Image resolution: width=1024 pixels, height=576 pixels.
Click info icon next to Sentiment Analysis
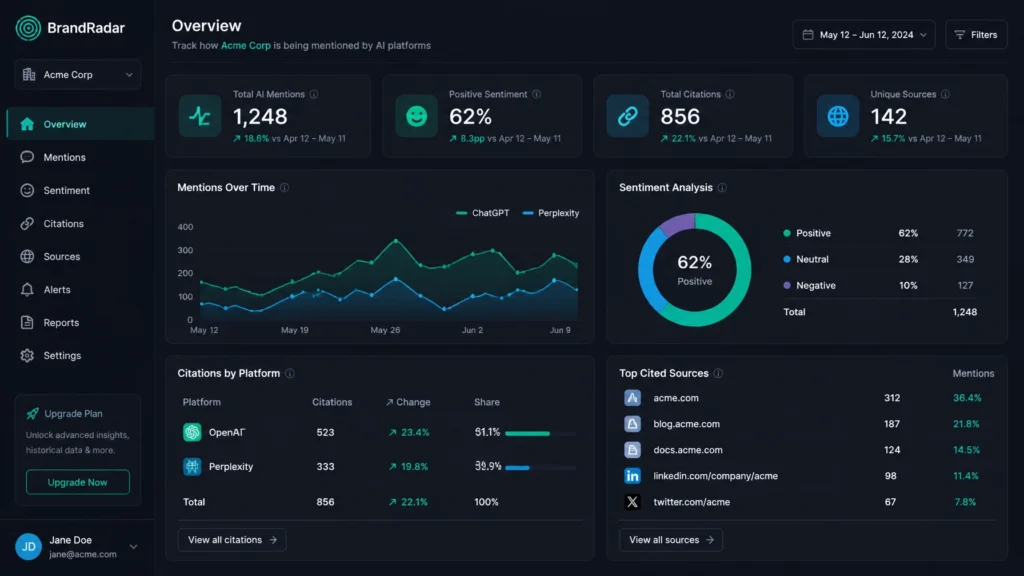pos(722,187)
